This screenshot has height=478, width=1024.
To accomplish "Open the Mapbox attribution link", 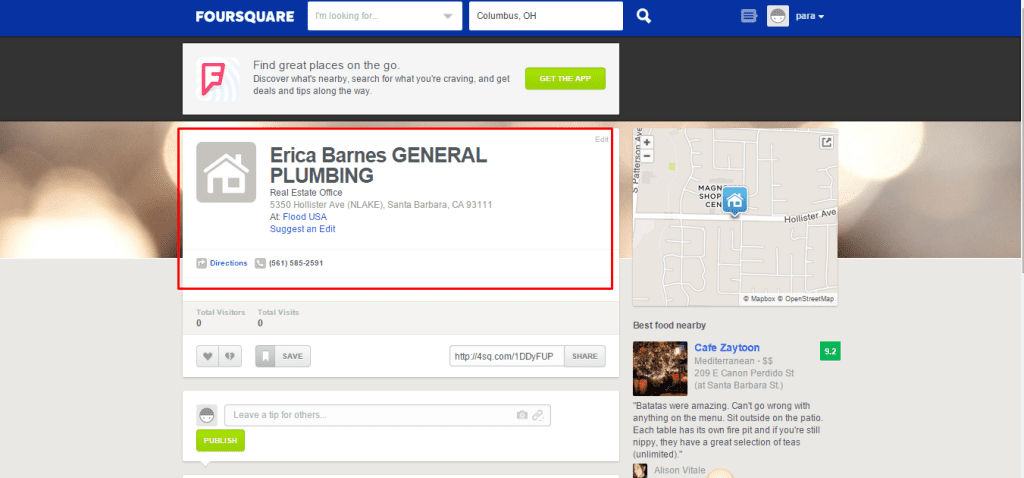I will [x=759, y=298].
